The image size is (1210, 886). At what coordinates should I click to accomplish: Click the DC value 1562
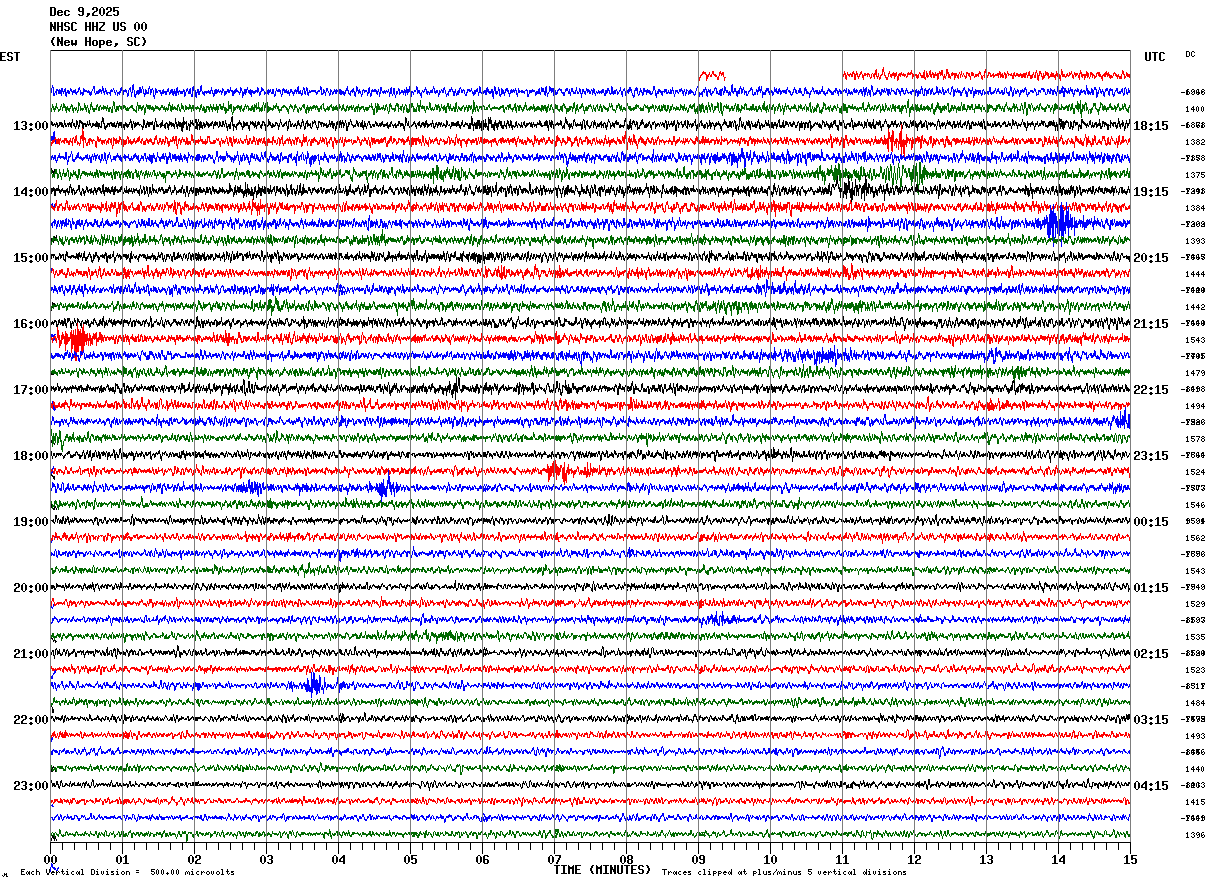click(1195, 538)
